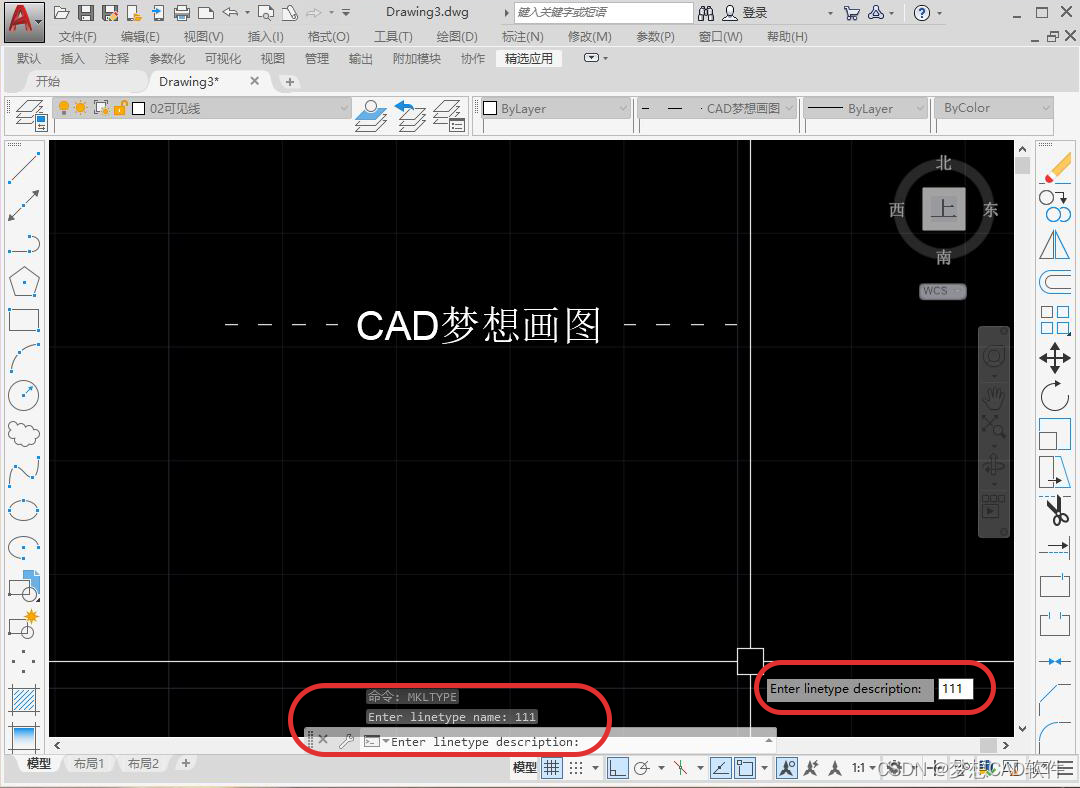1080x788 pixels.
Task: Toggle the layer on/off light bulb
Action: [66, 106]
